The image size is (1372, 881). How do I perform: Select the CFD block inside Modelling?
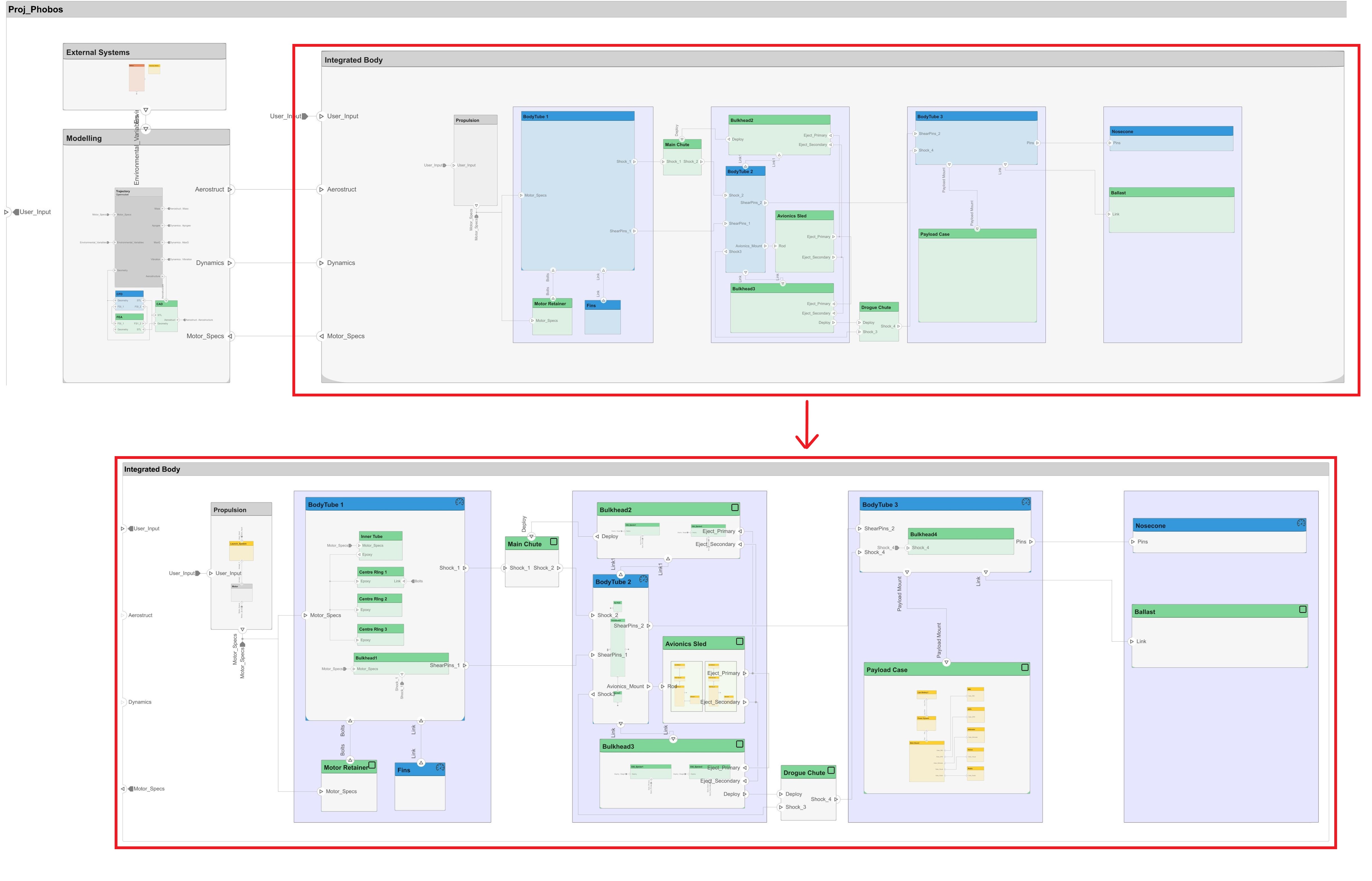click(x=129, y=300)
